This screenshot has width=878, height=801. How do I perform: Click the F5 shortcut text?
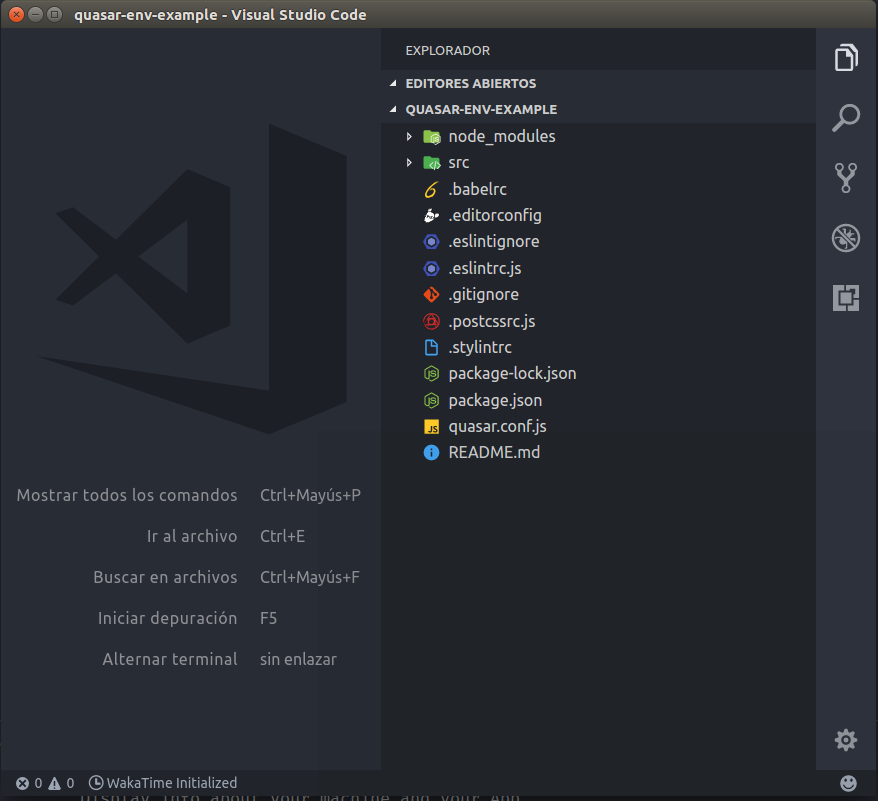(x=268, y=618)
